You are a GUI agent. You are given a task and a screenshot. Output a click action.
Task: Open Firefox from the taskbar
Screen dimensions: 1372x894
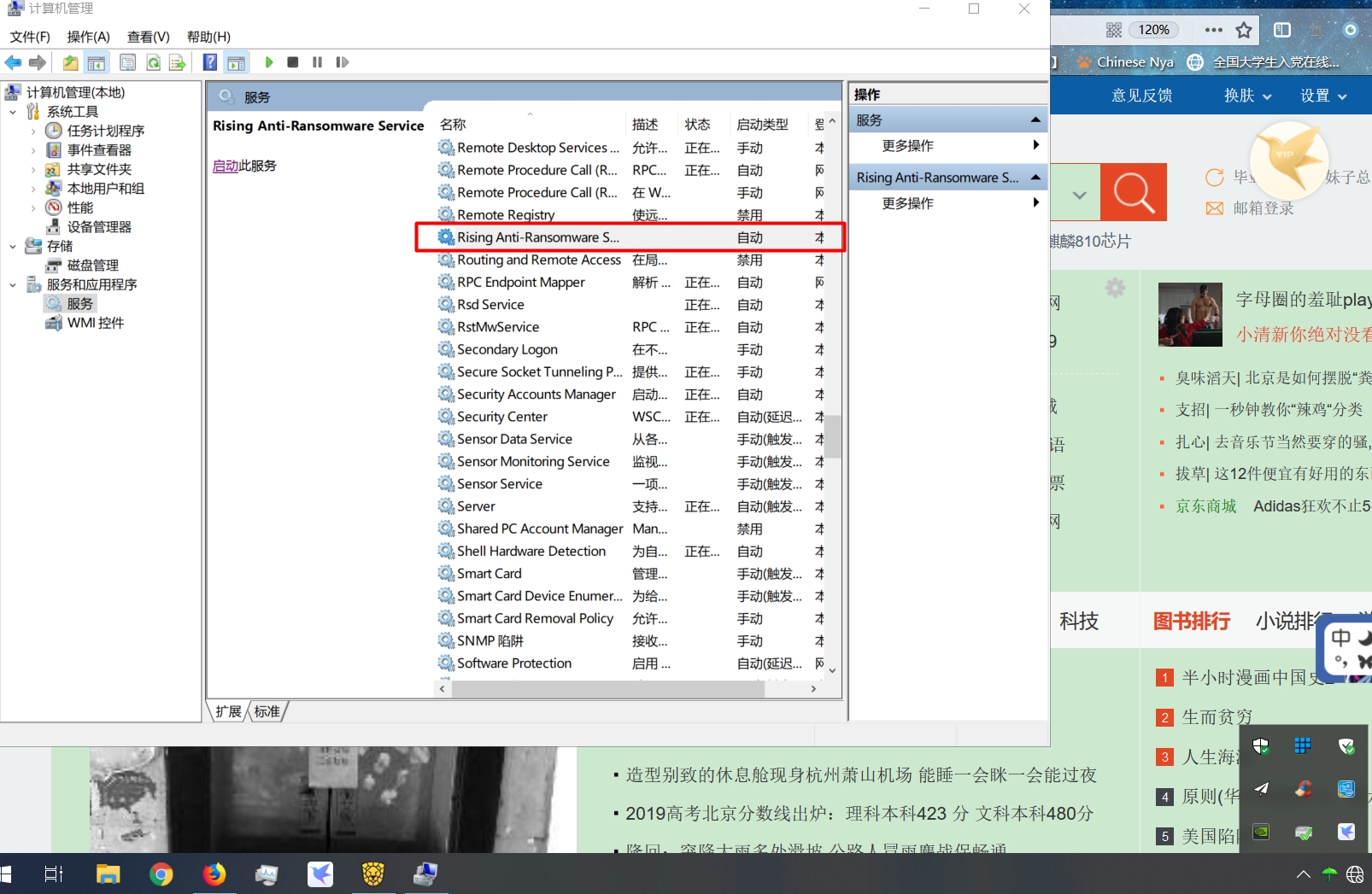(214, 874)
